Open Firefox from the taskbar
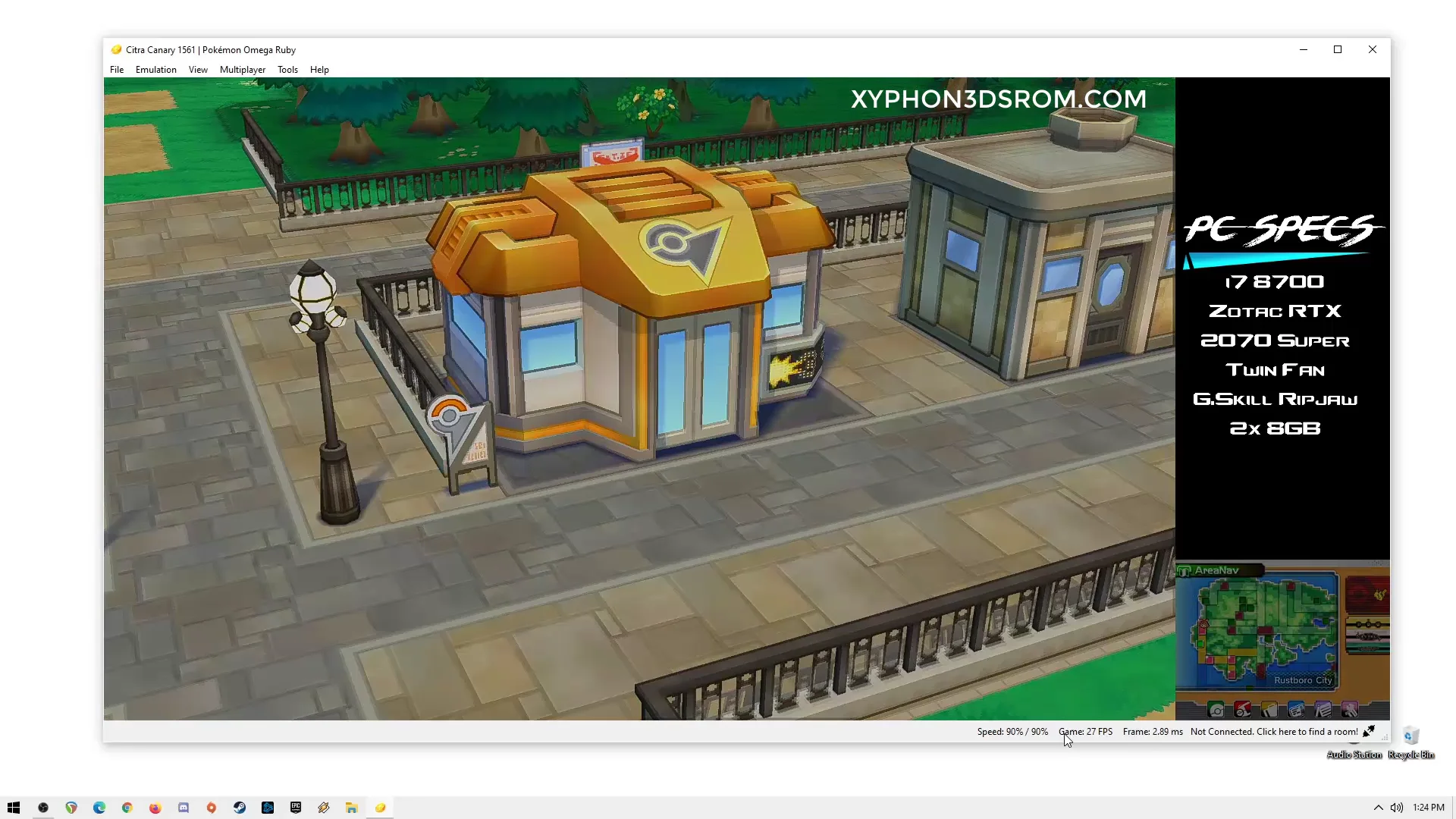The image size is (1456, 819). pos(155,808)
